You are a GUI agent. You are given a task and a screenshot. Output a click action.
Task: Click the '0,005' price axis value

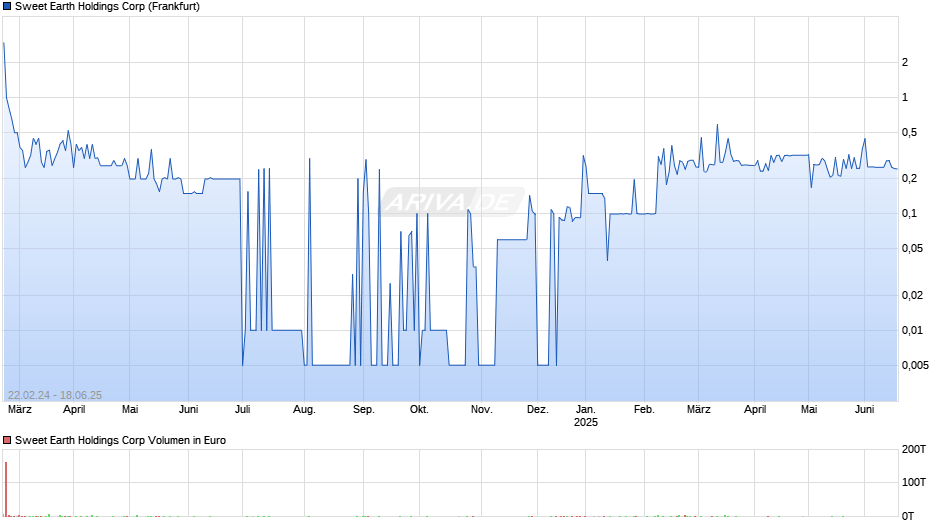[915, 365]
